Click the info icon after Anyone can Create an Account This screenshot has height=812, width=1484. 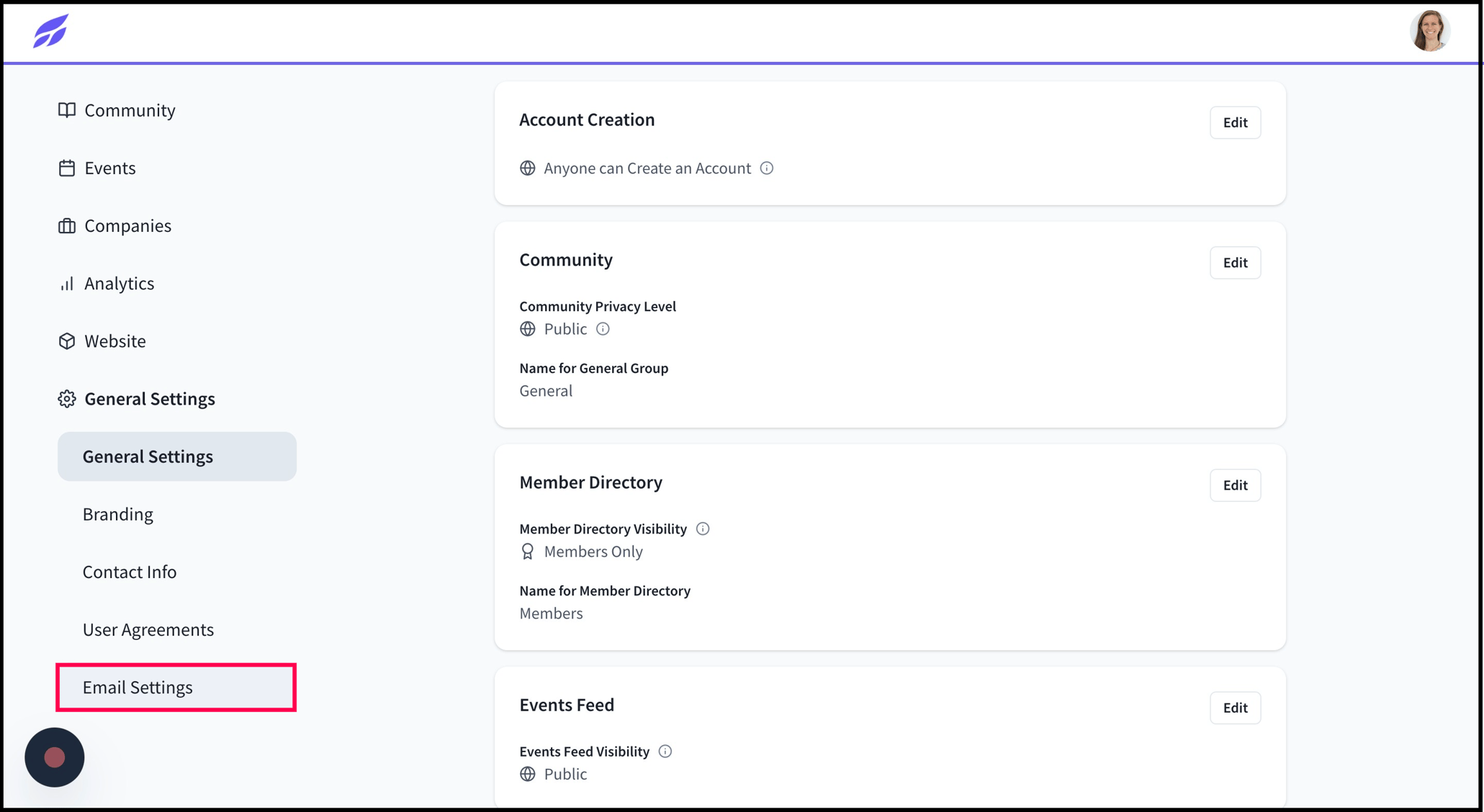[x=766, y=168]
